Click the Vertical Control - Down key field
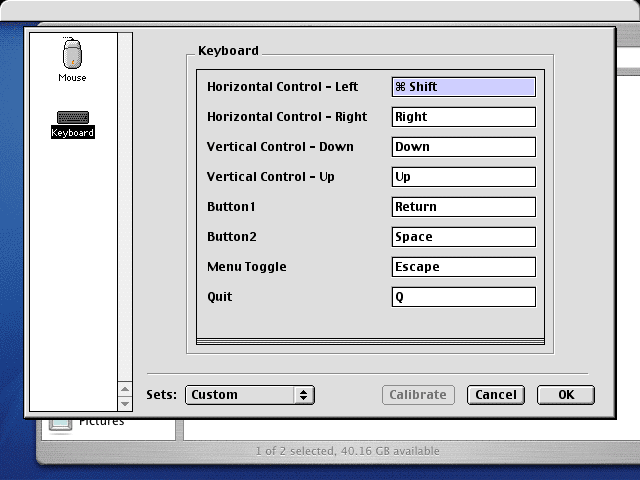 [463, 147]
